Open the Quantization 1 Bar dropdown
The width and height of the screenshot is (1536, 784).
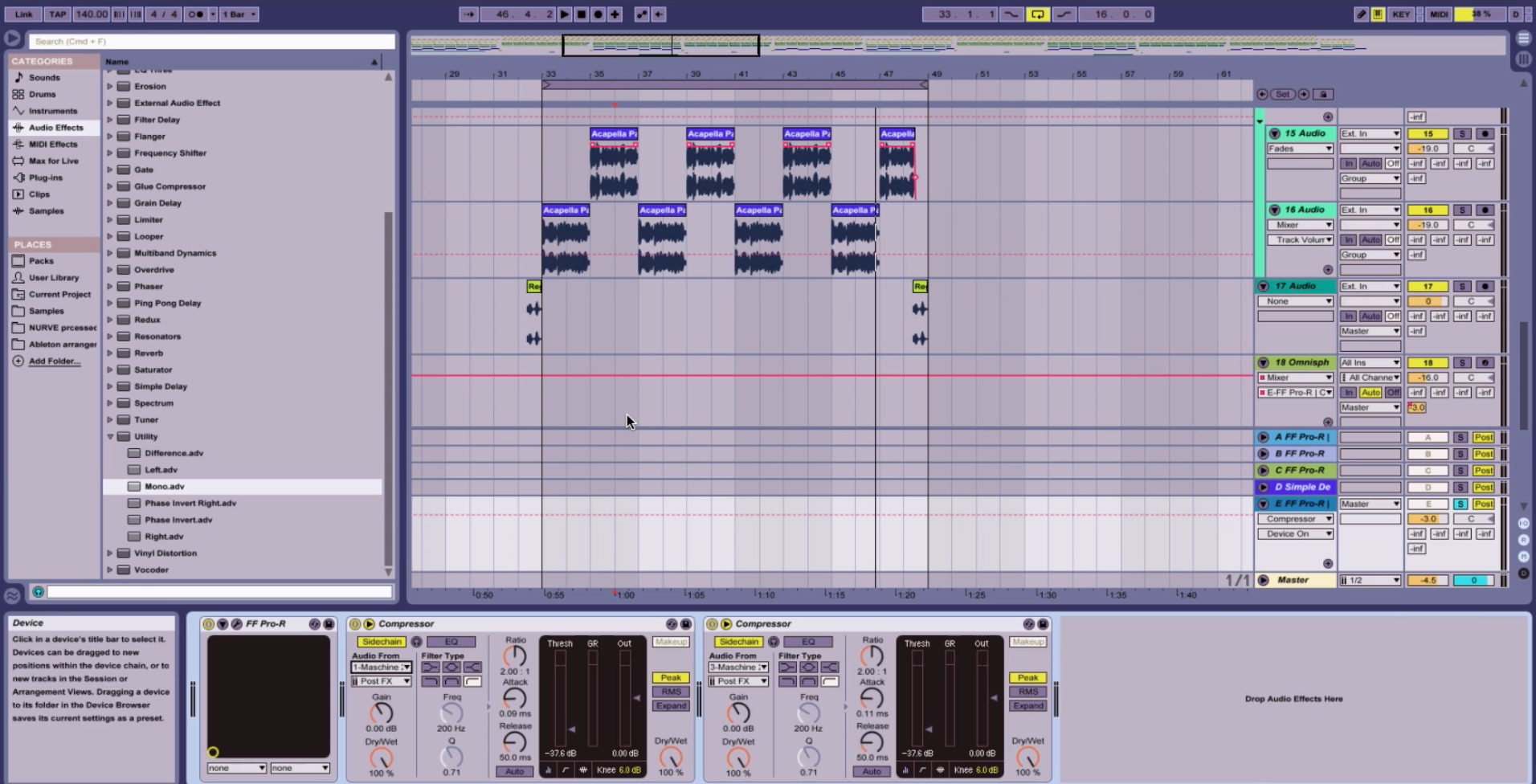pos(239,14)
